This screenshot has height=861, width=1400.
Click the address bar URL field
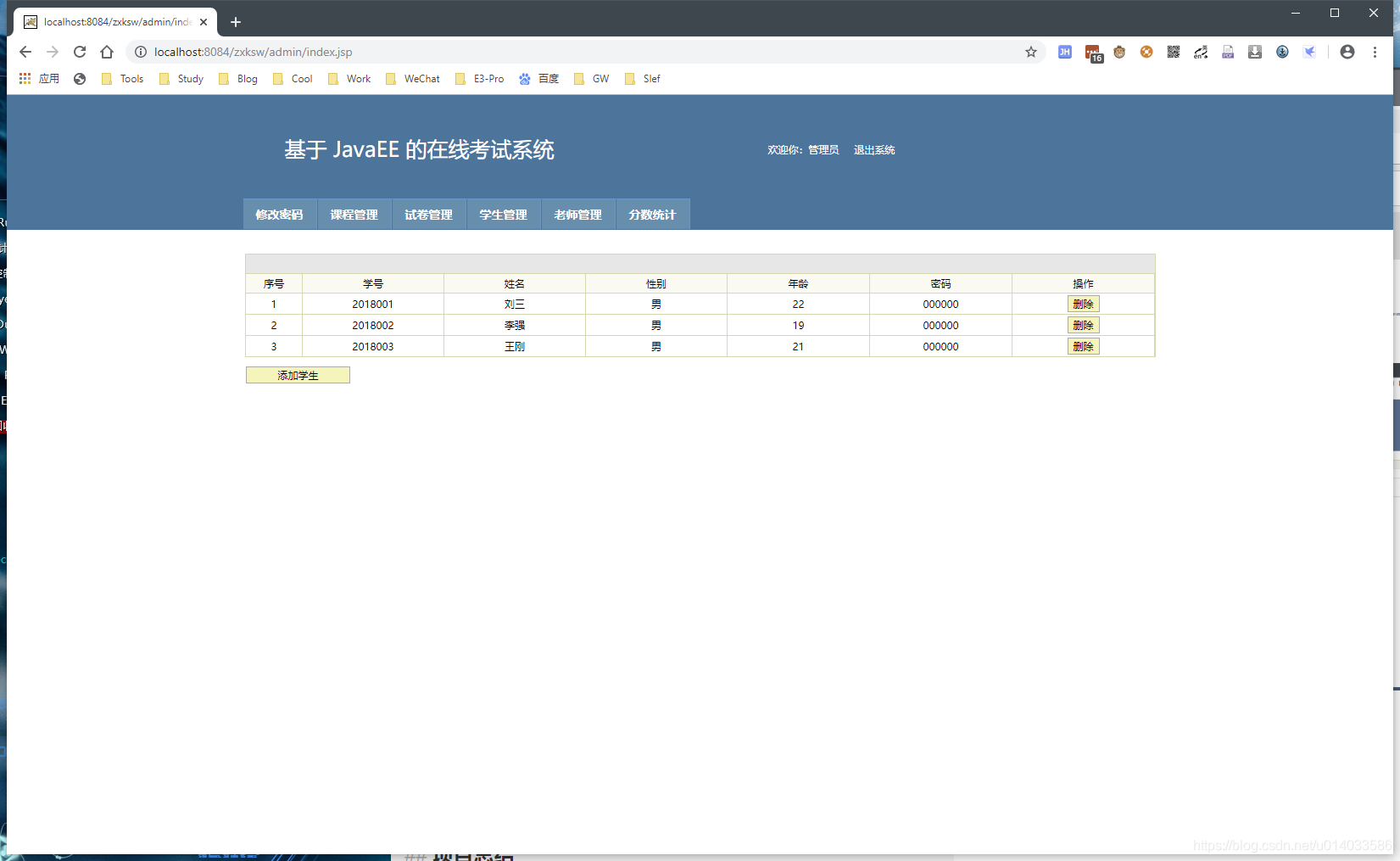point(585,52)
